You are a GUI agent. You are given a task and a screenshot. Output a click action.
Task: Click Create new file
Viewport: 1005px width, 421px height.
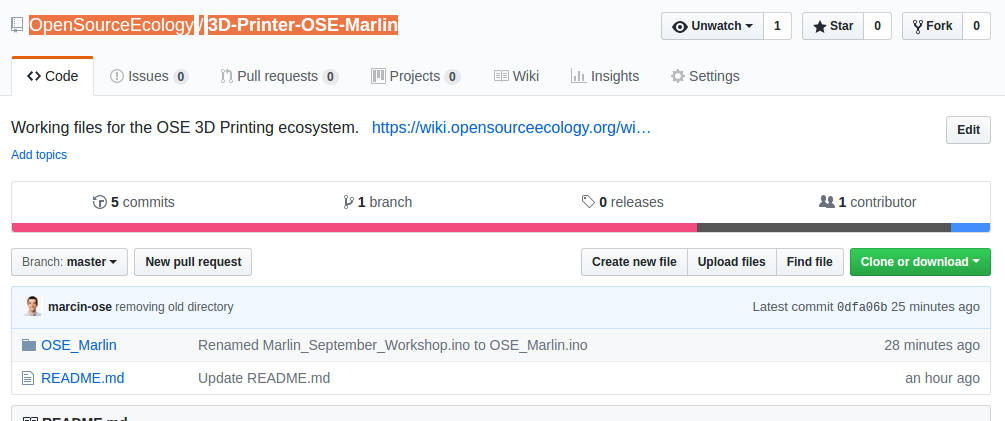[x=634, y=262]
